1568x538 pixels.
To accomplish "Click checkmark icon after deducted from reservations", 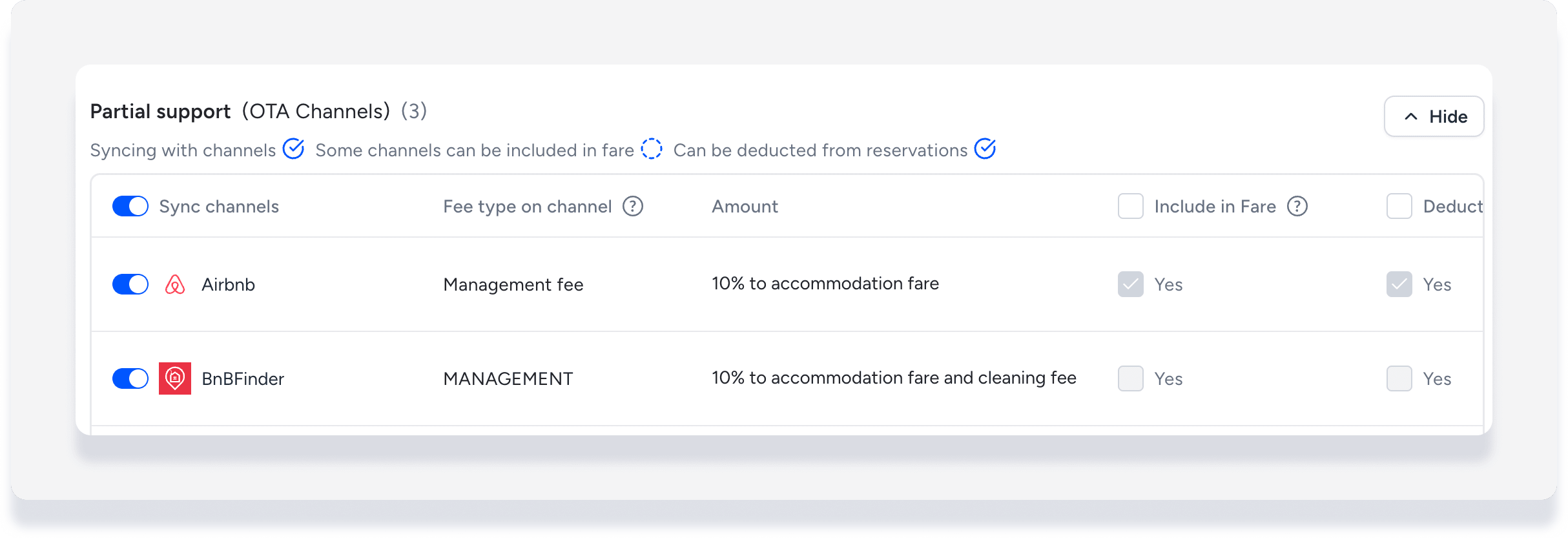I will [985, 149].
